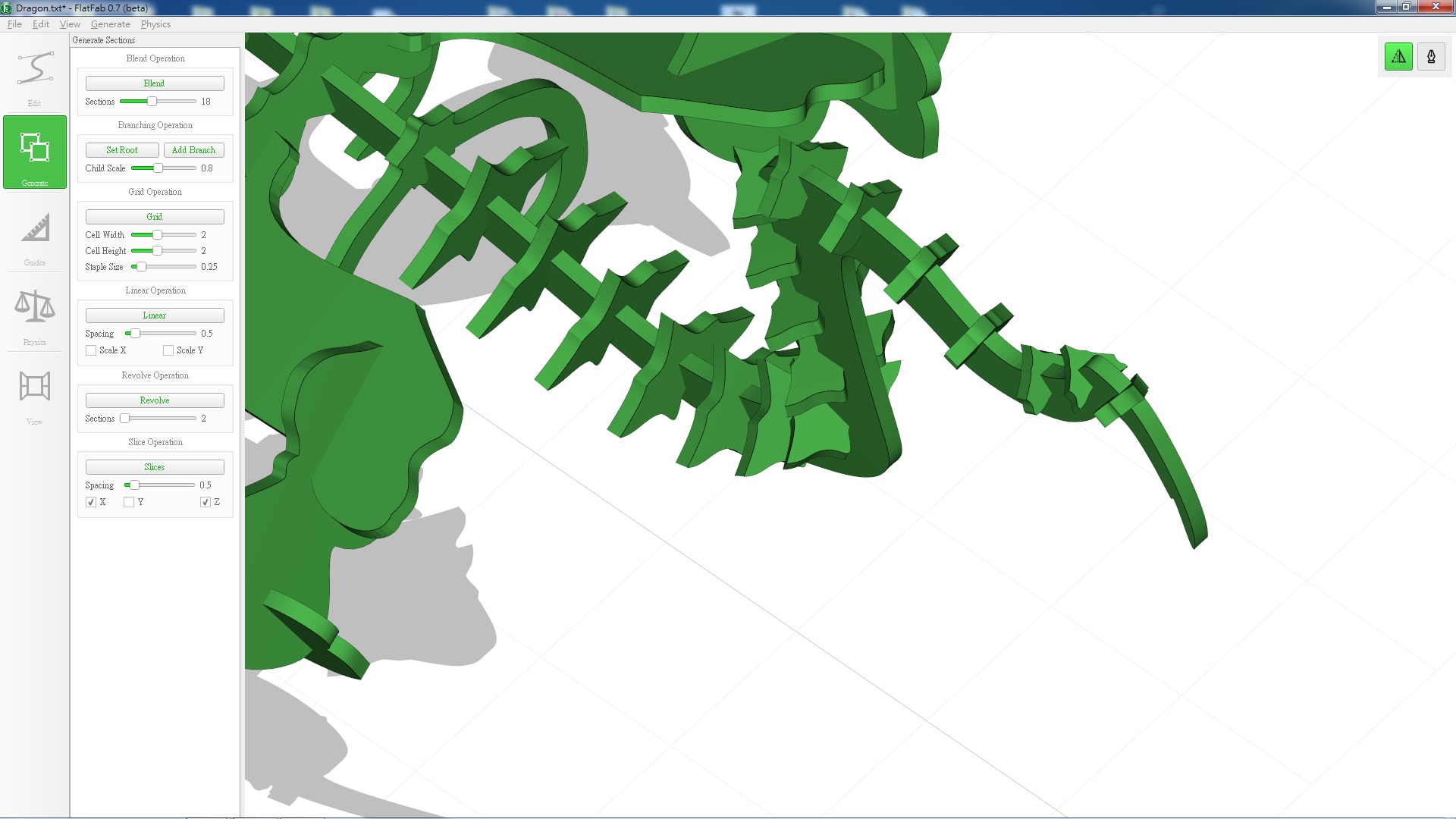Activate the pen nib drawing button
Viewport: 1456px width, 819px height.
tap(1431, 57)
